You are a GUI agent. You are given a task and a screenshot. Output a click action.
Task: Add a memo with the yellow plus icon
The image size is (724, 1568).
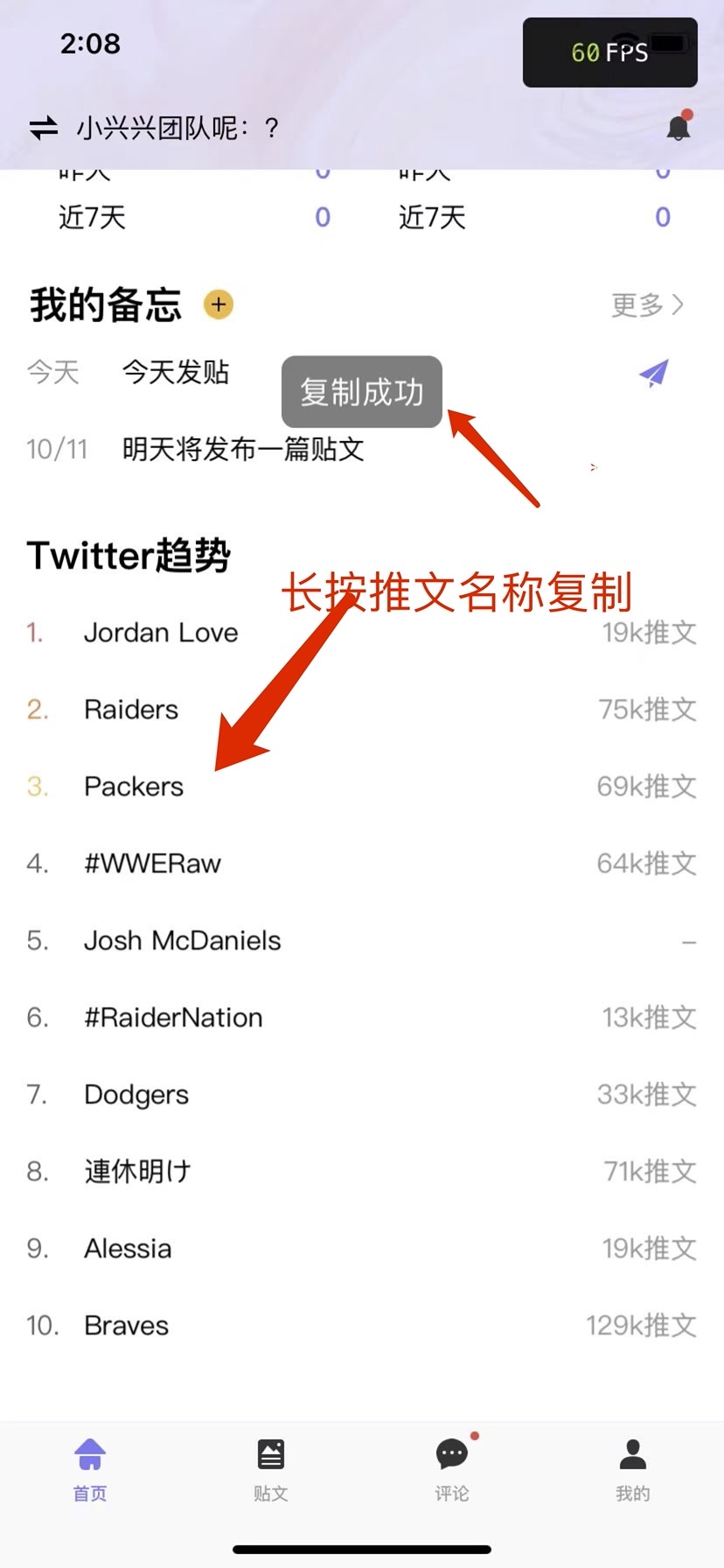tap(219, 304)
